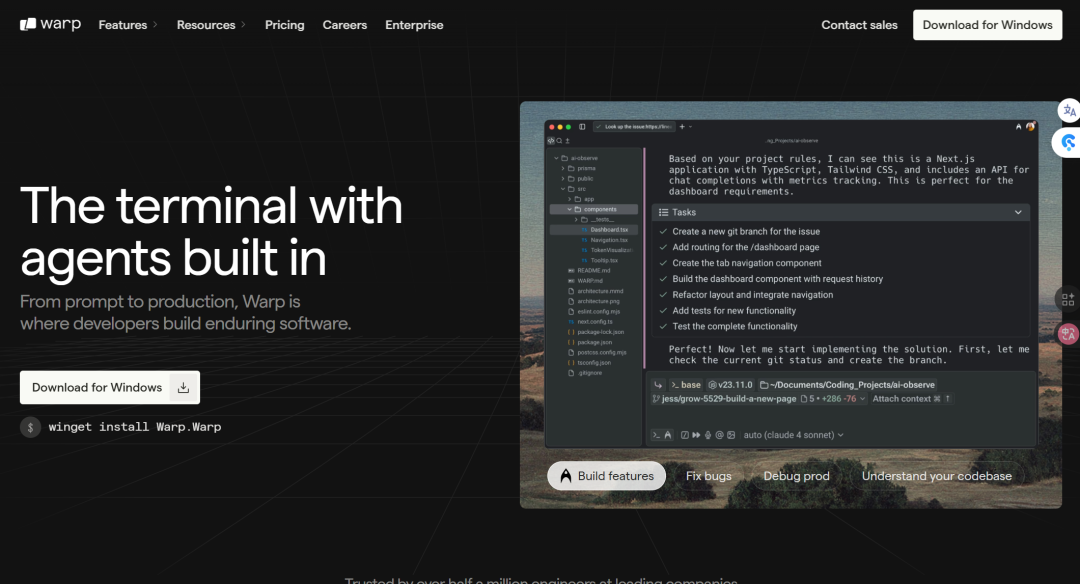Screen dimensions: 1080x584
Task: Click the Contact sales link
Action: (x=859, y=25)
